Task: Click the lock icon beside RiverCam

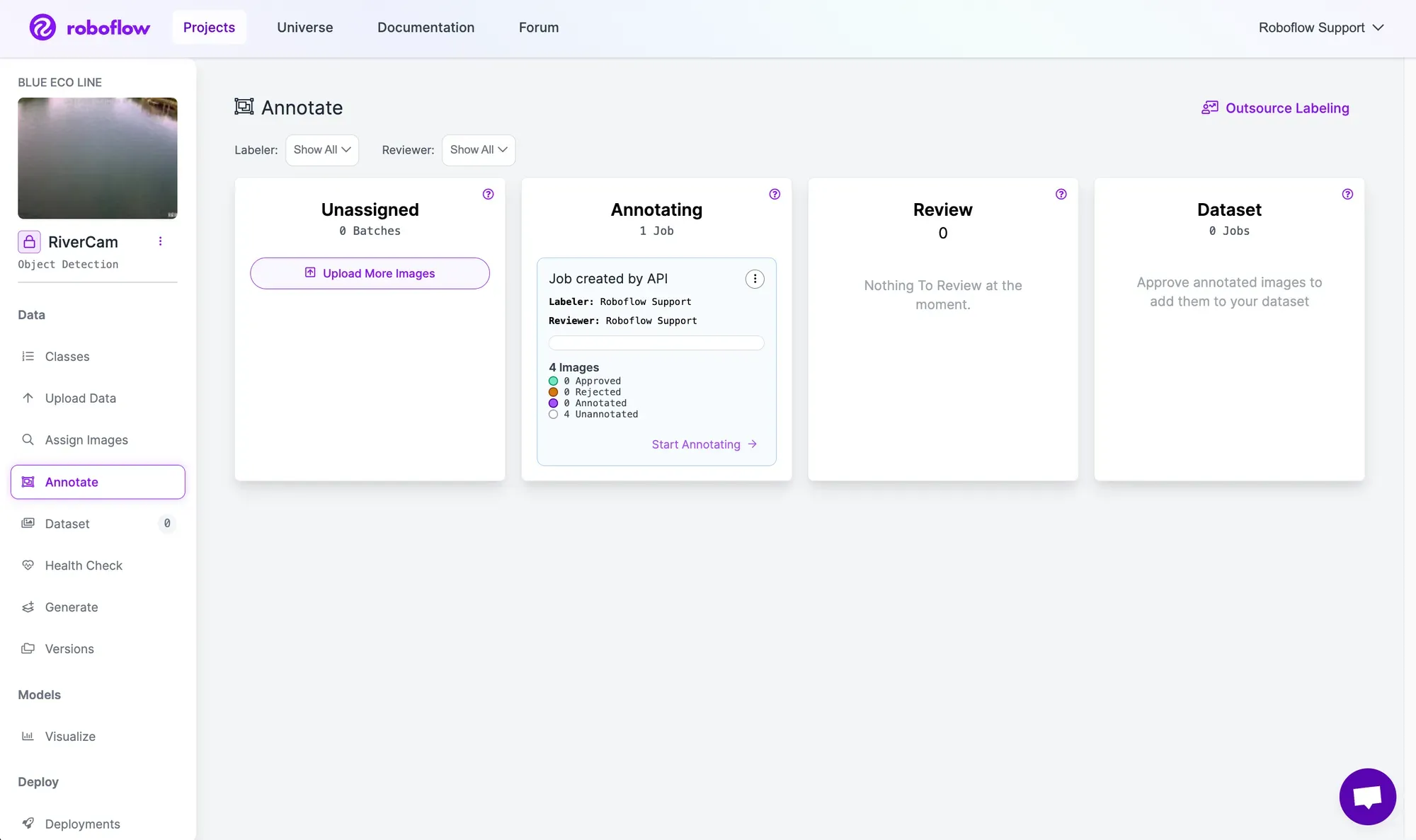Action: pos(29,242)
